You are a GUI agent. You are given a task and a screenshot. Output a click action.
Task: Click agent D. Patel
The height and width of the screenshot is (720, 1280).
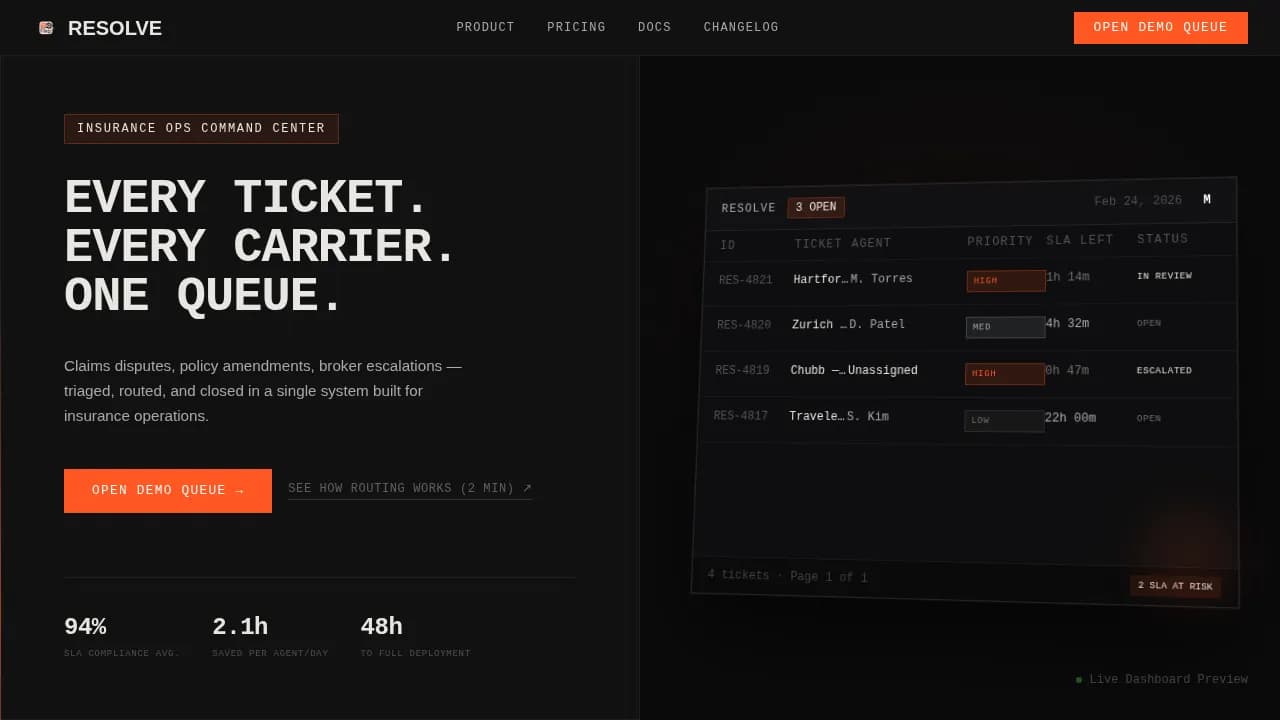pyautogui.click(x=877, y=325)
